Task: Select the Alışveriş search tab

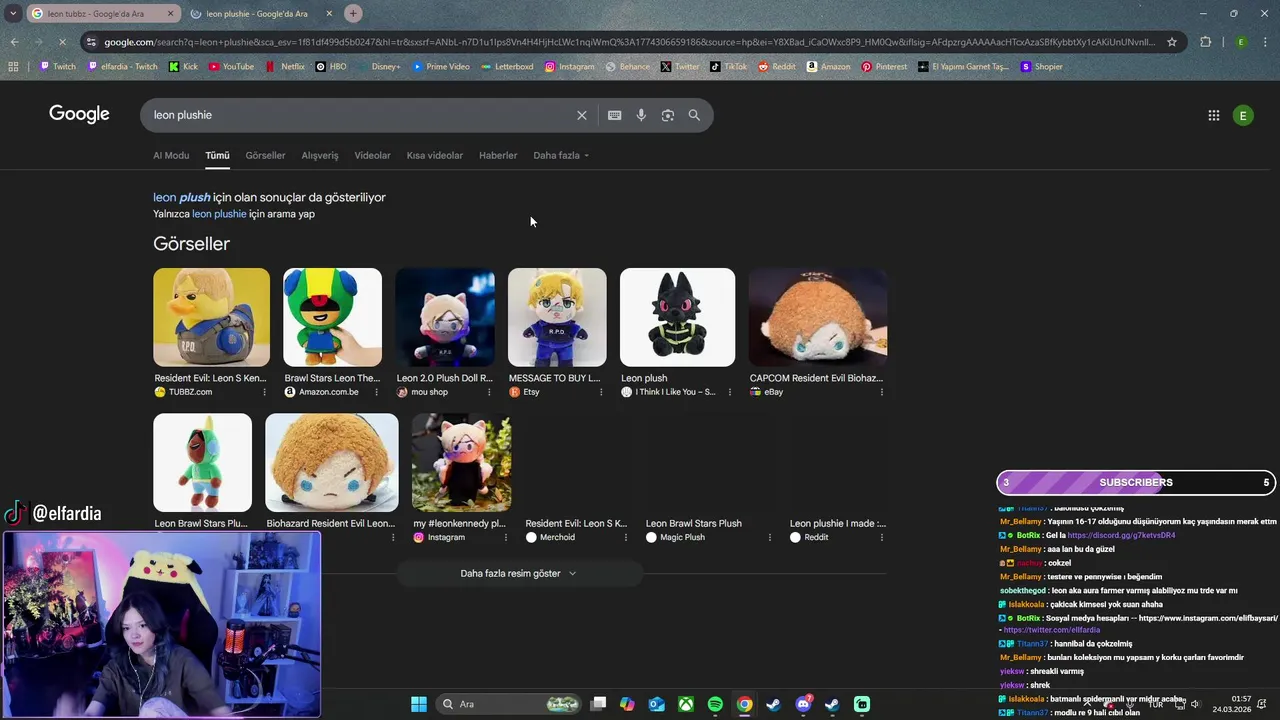Action: 320,155
